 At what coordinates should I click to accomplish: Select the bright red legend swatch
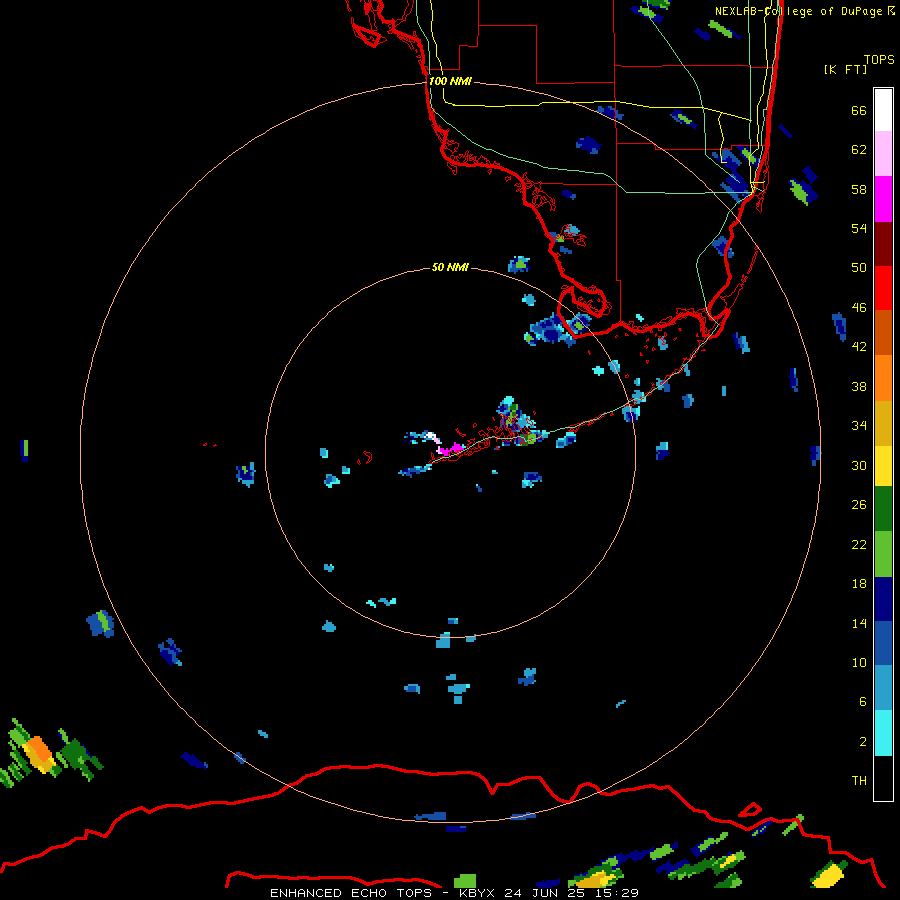click(x=883, y=288)
